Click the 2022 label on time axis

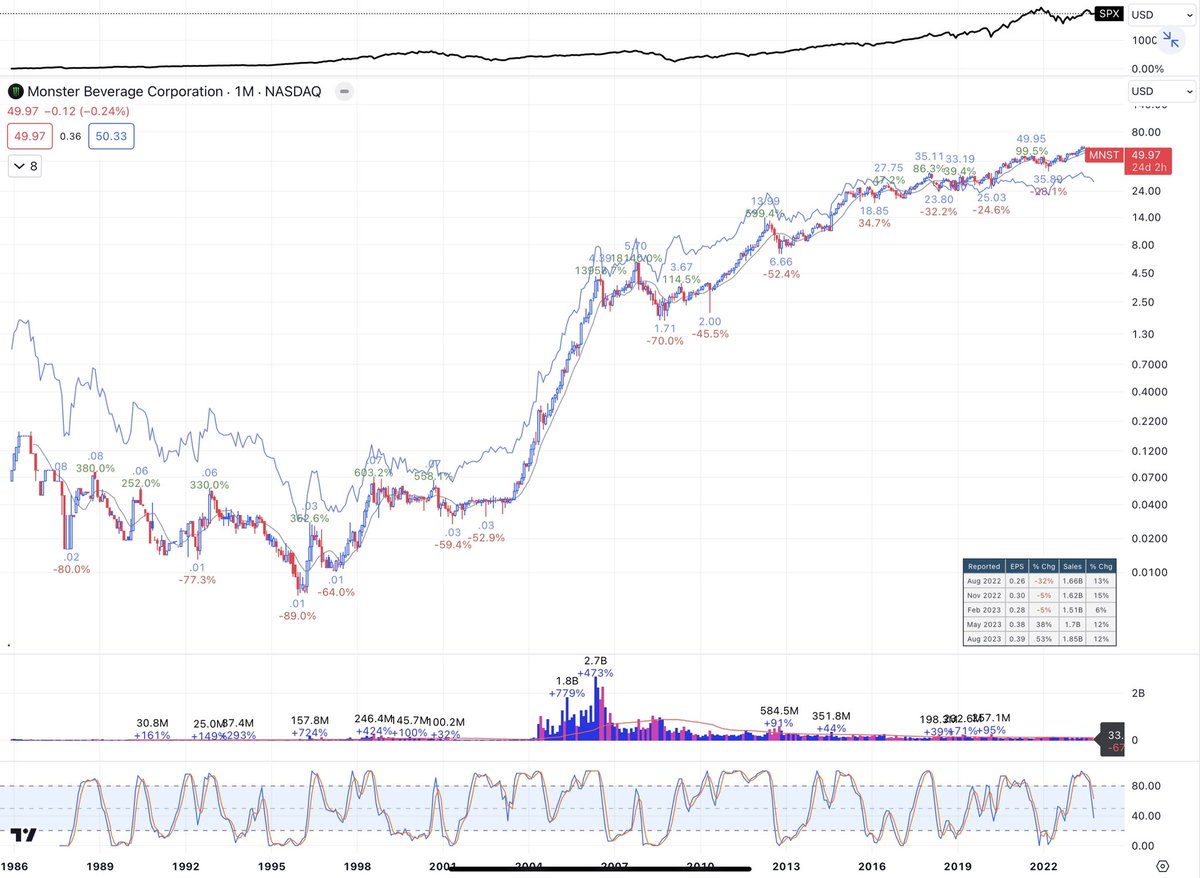click(1044, 866)
